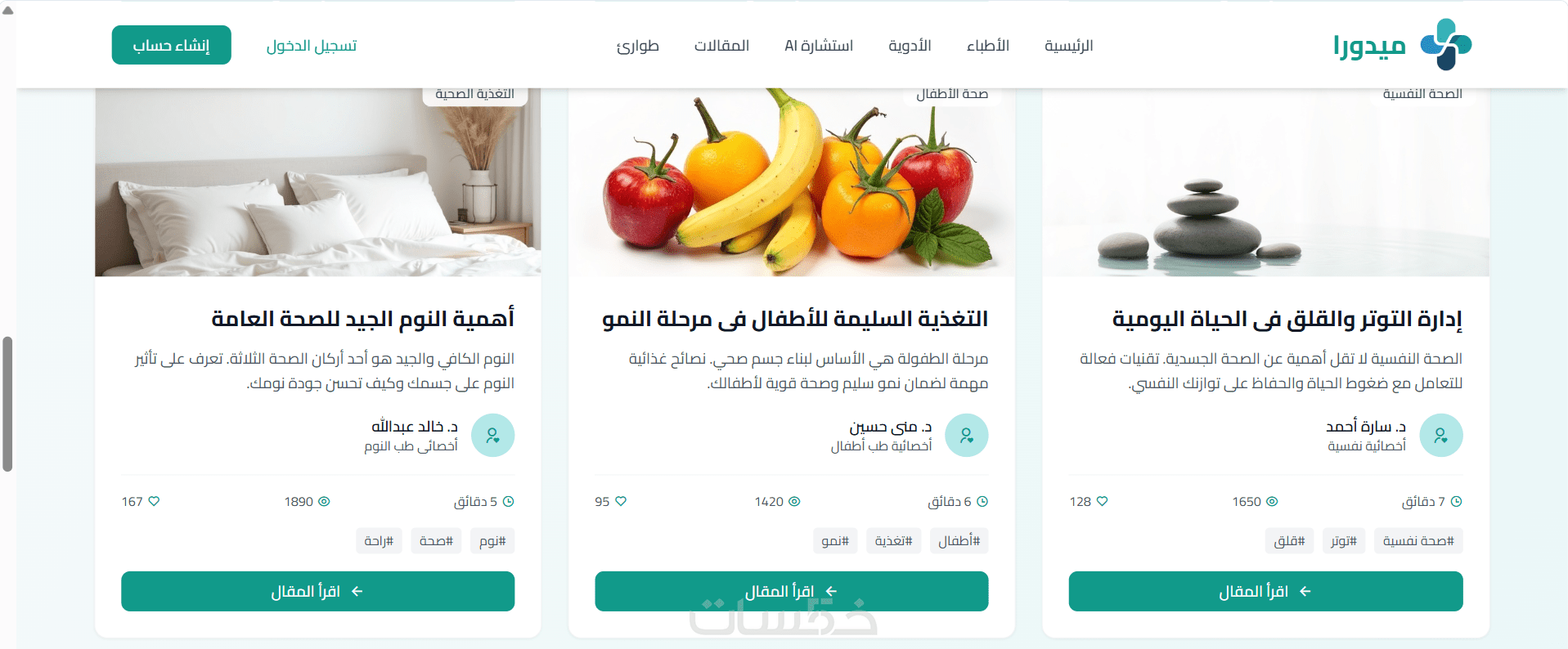The image size is (1568, 649).
Task: Open the استشارة AI navigation item
Action: click(819, 46)
